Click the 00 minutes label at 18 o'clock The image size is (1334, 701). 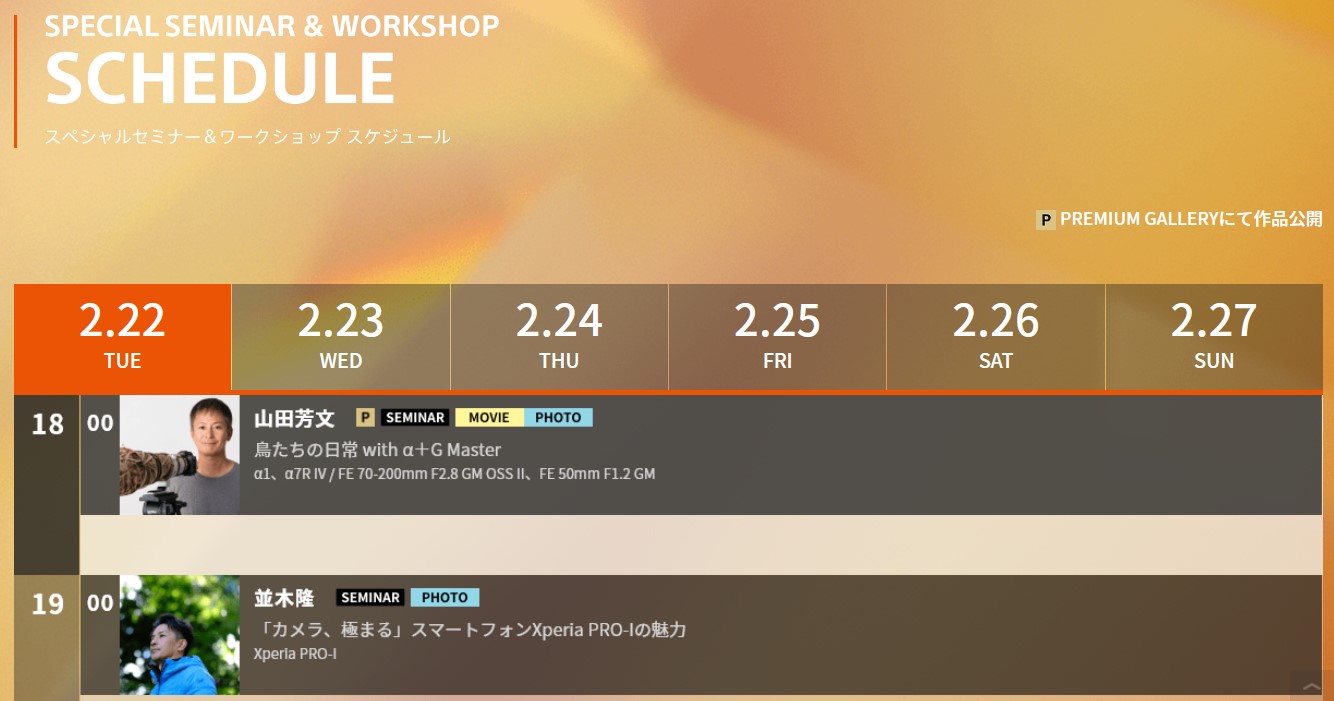[x=100, y=423]
